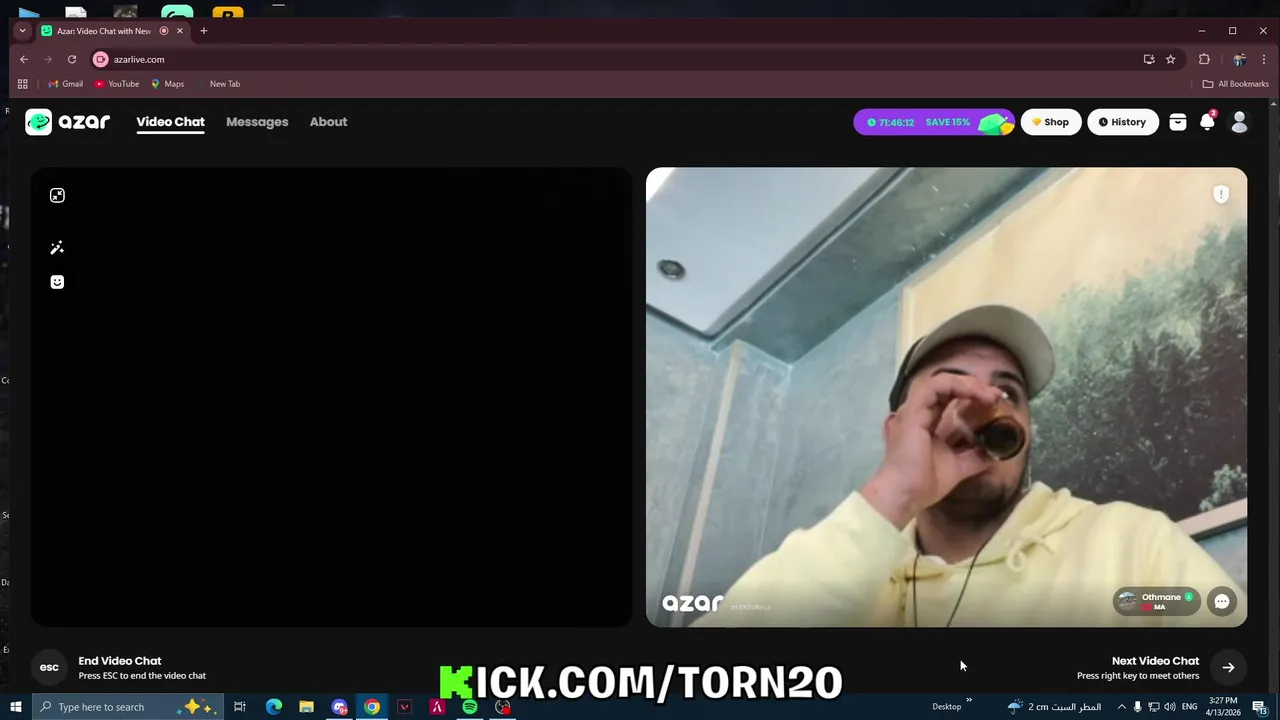The height and width of the screenshot is (720, 1280).
Task: End the video chat with ESC button
Action: 49,667
